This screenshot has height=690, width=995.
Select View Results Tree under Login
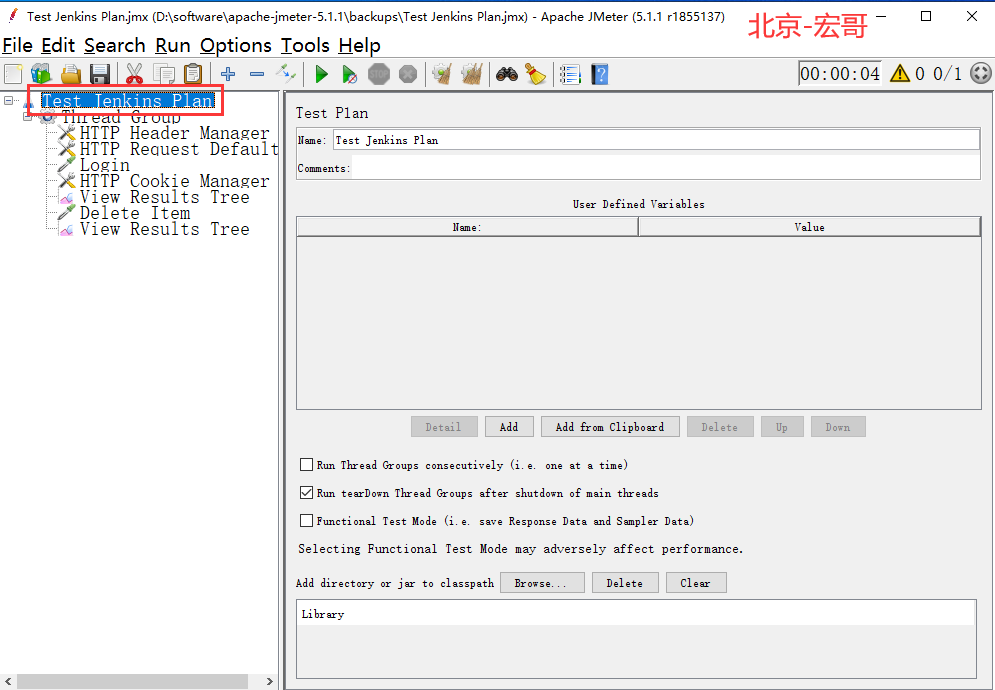tap(164, 197)
